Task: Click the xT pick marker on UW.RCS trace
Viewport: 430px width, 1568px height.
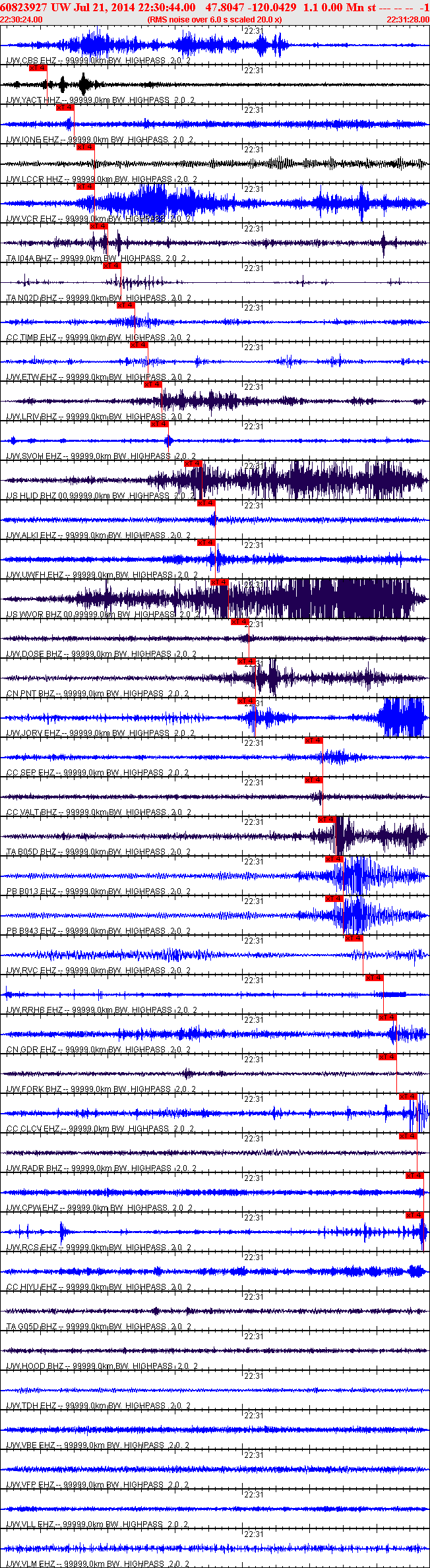Action: click(414, 1215)
